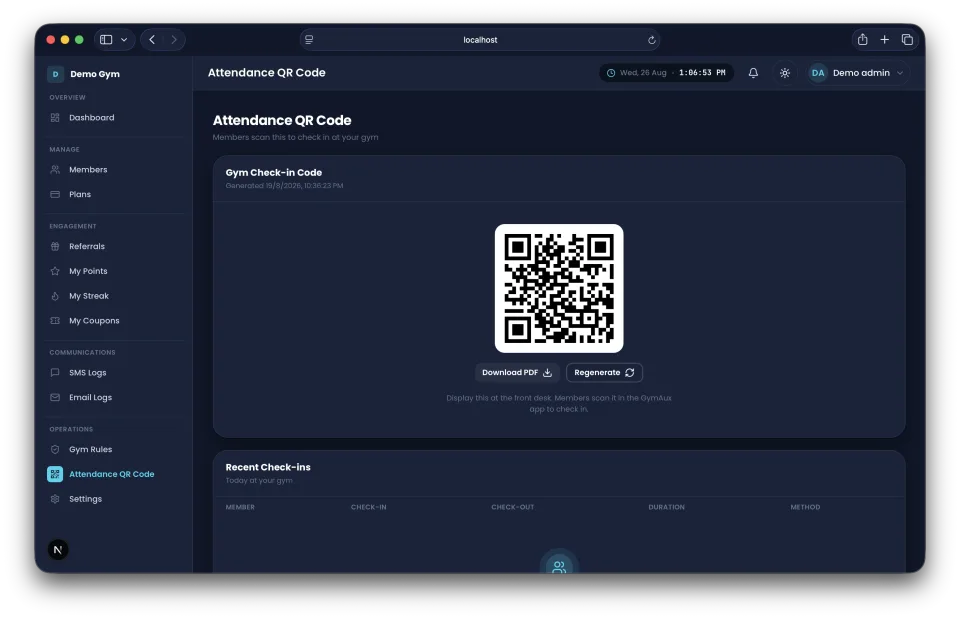Click the My Coupons ticket icon
960x619 pixels.
[x=55, y=320]
